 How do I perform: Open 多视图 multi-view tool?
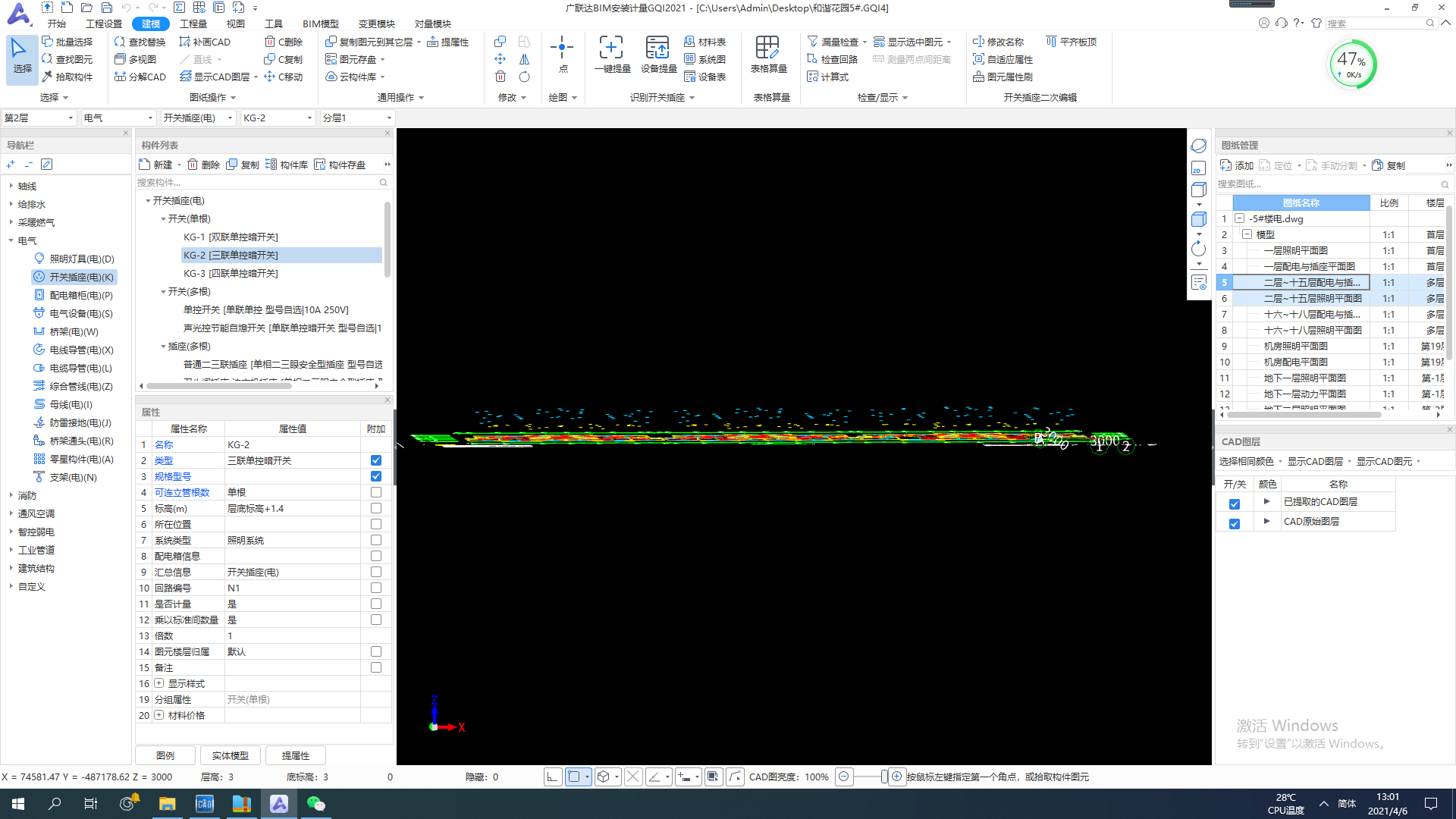pyautogui.click(x=135, y=59)
